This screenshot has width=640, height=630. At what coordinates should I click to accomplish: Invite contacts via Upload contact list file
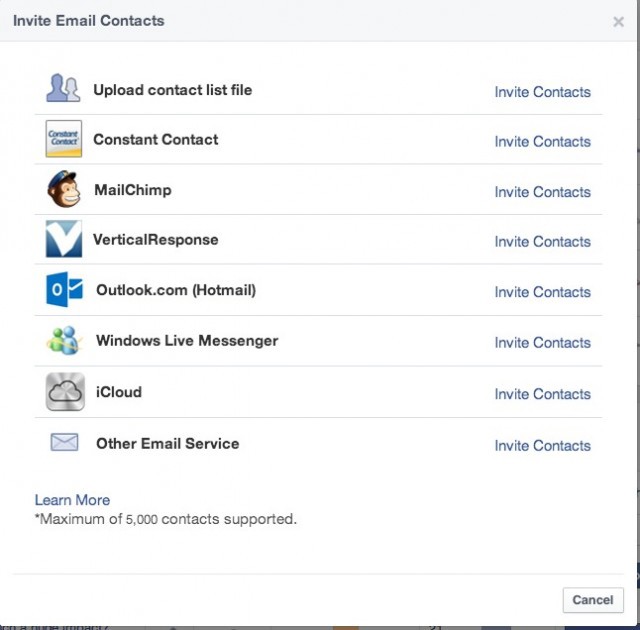pos(542,92)
